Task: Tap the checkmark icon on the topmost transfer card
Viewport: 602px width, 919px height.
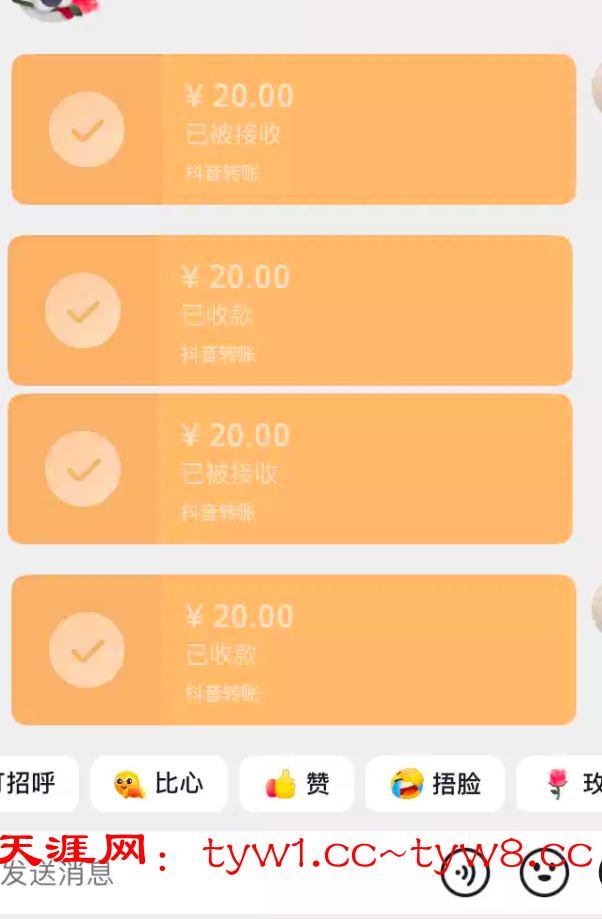Action: coord(87,130)
